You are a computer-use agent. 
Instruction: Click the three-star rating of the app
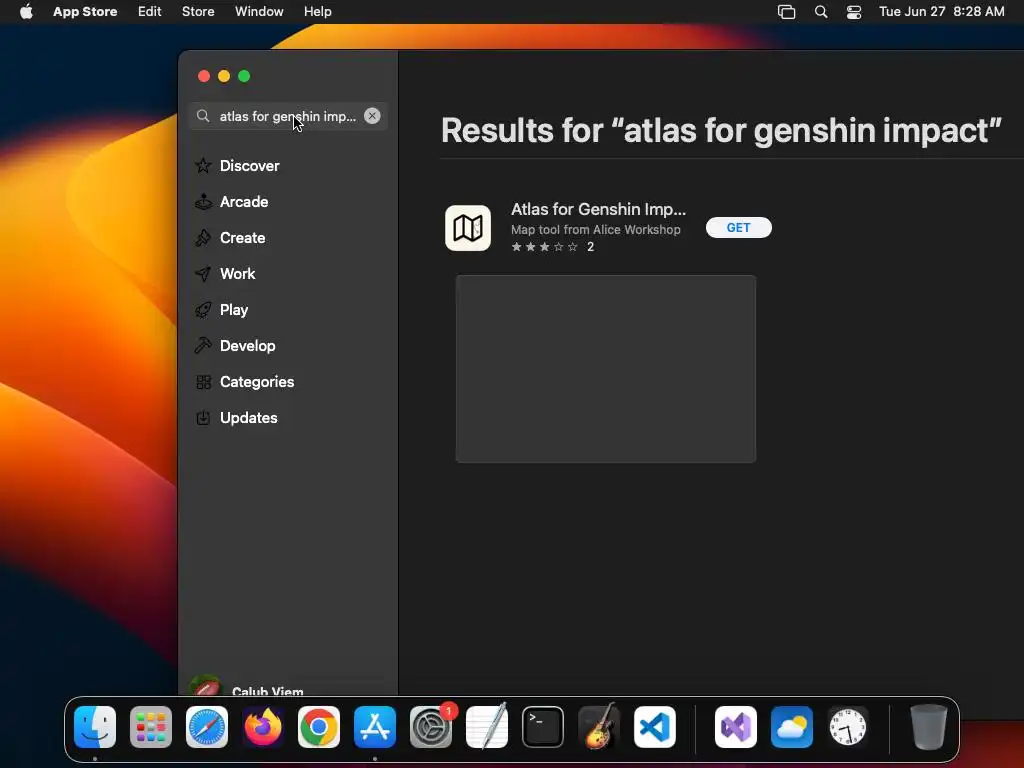pyautogui.click(x=545, y=247)
